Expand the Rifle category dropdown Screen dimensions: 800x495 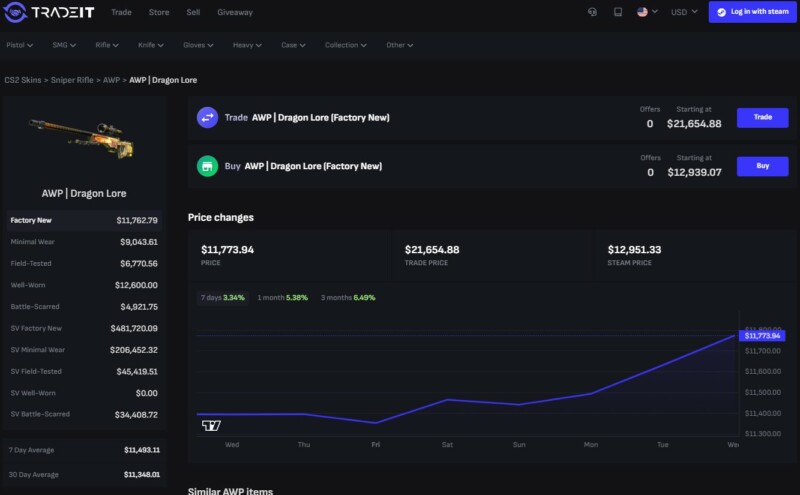pyautogui.click(x=107, y=45)
